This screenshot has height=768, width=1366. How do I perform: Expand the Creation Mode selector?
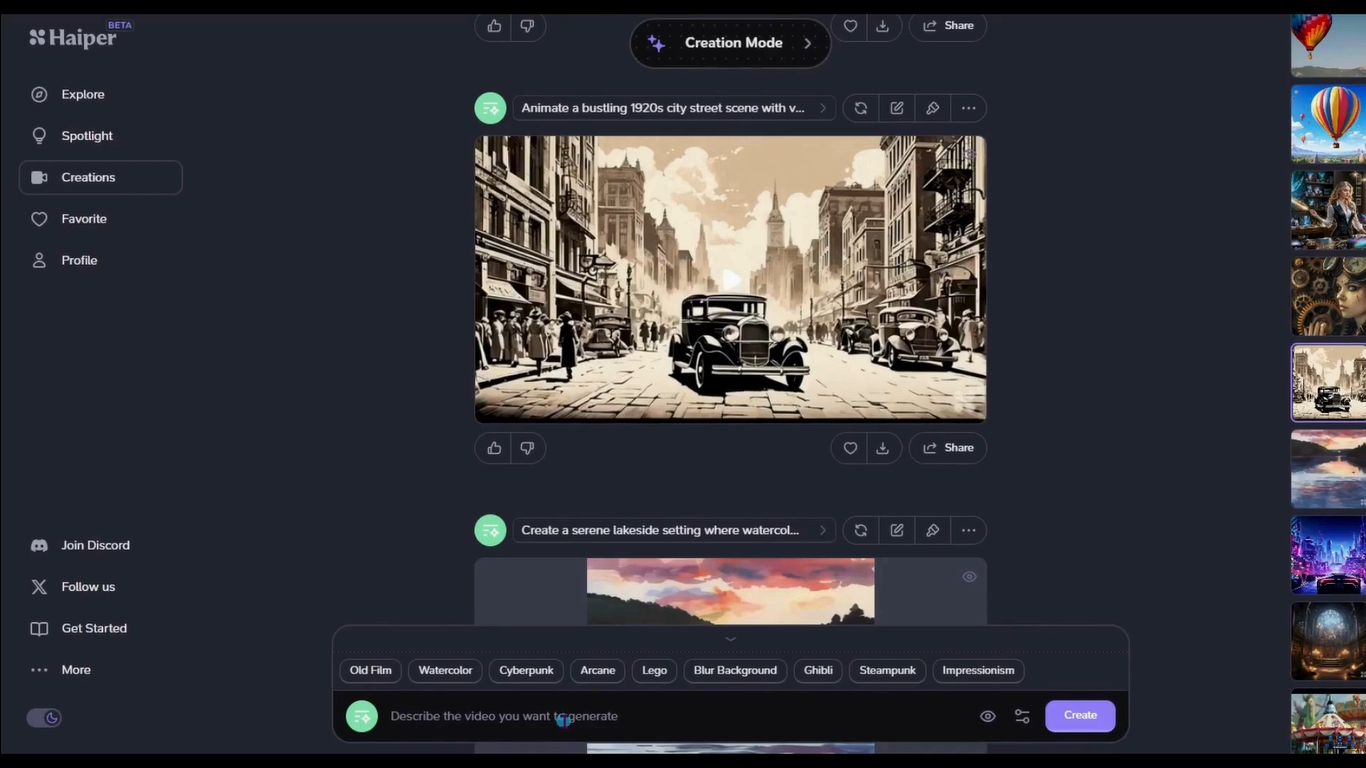click(730, 42)
